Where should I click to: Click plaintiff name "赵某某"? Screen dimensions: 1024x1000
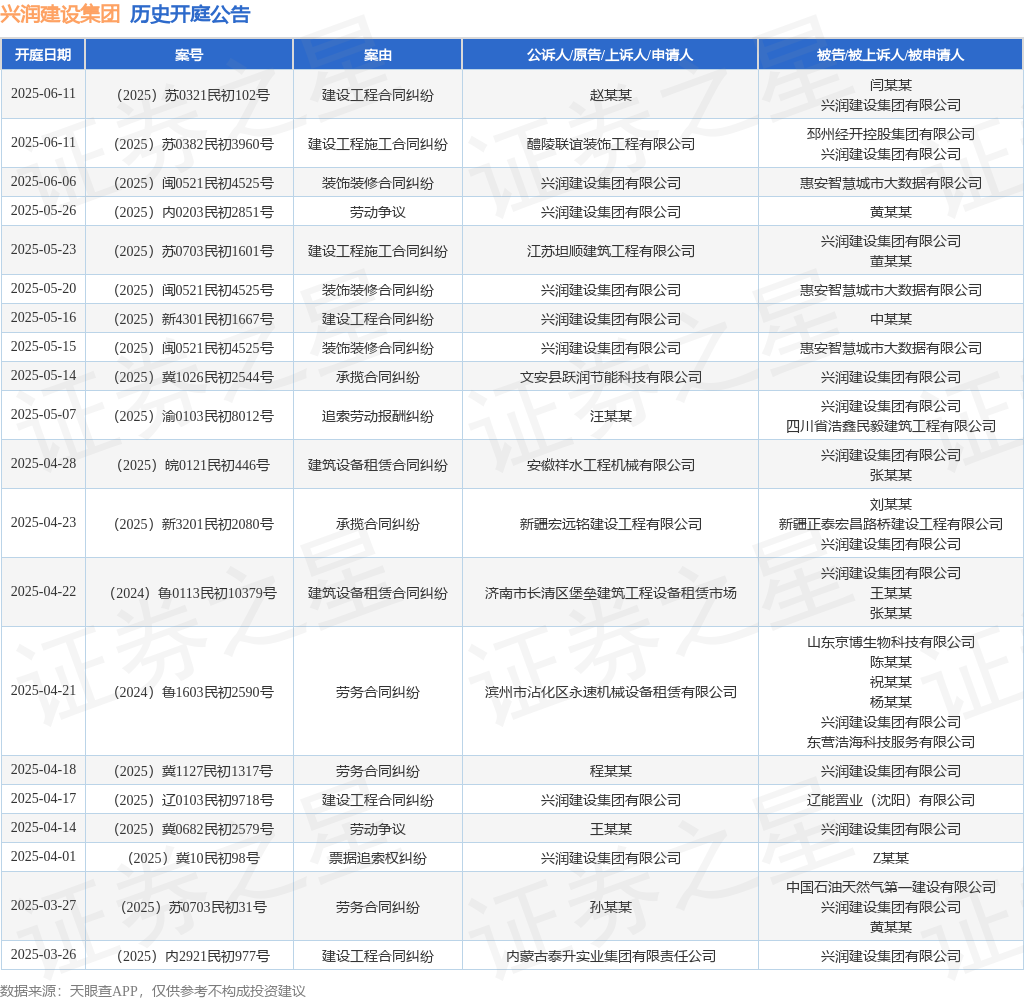[610, 95]
